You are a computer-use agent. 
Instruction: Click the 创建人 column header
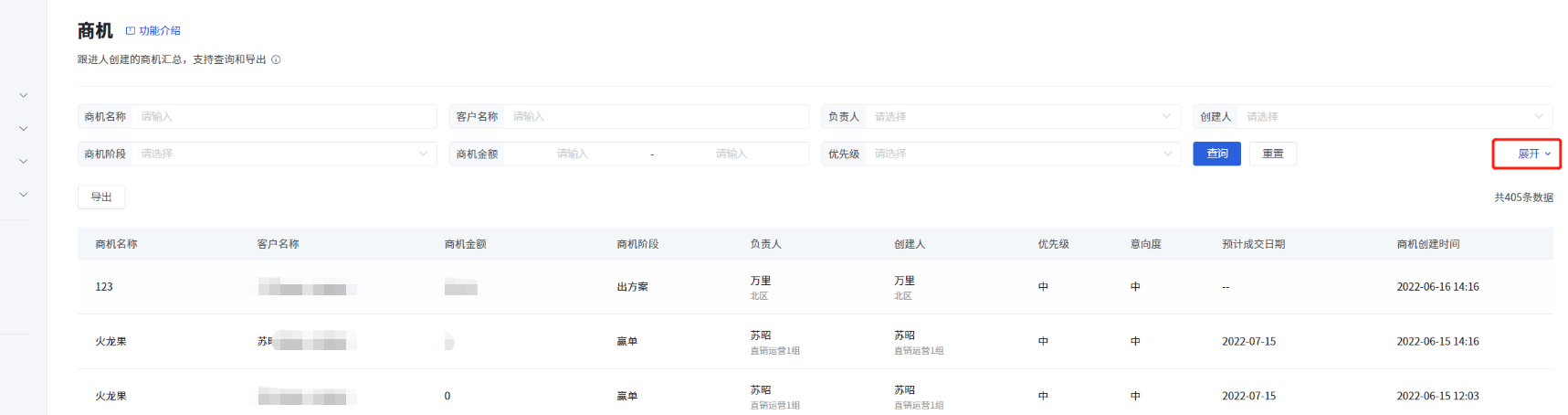click(910, 244)
